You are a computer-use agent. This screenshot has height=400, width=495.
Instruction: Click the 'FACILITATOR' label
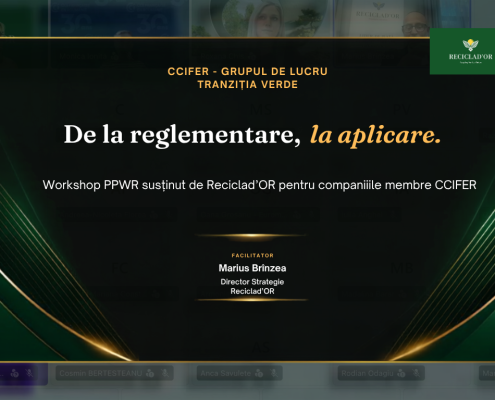coord(253,255)
